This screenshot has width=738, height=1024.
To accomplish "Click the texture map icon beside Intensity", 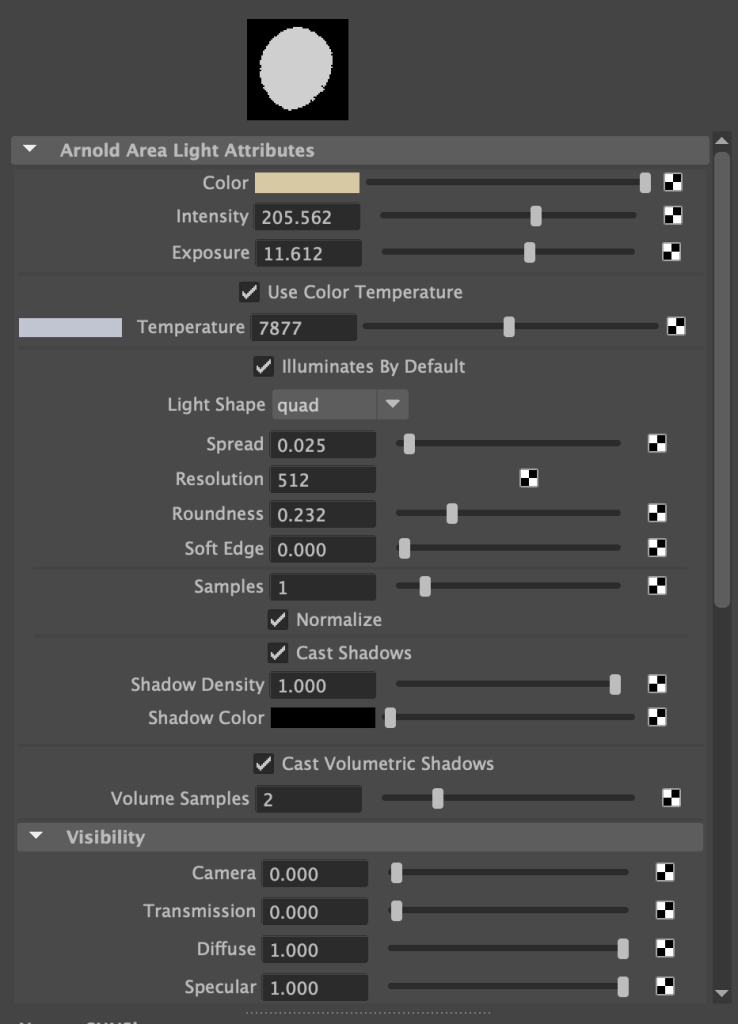I will 672,216.
